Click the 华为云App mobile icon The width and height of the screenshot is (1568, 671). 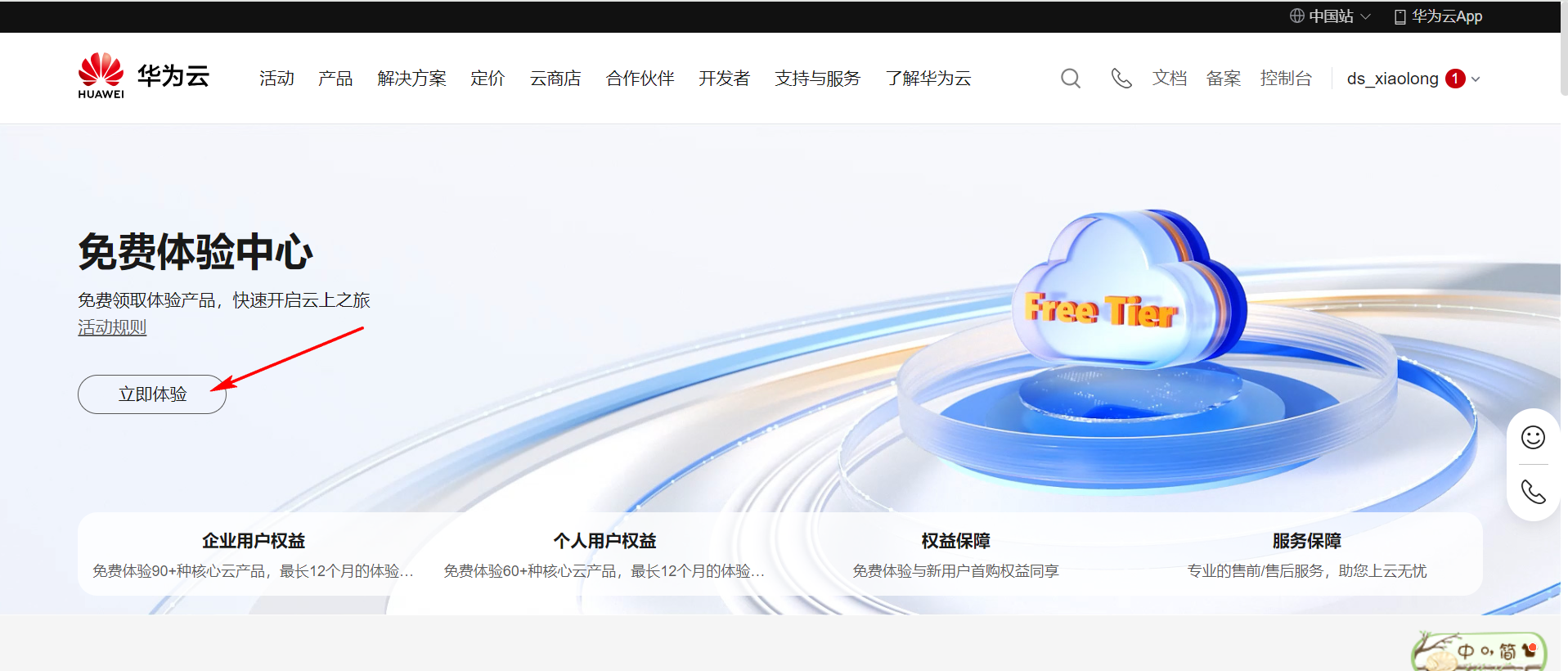(x=1400, y=16)
